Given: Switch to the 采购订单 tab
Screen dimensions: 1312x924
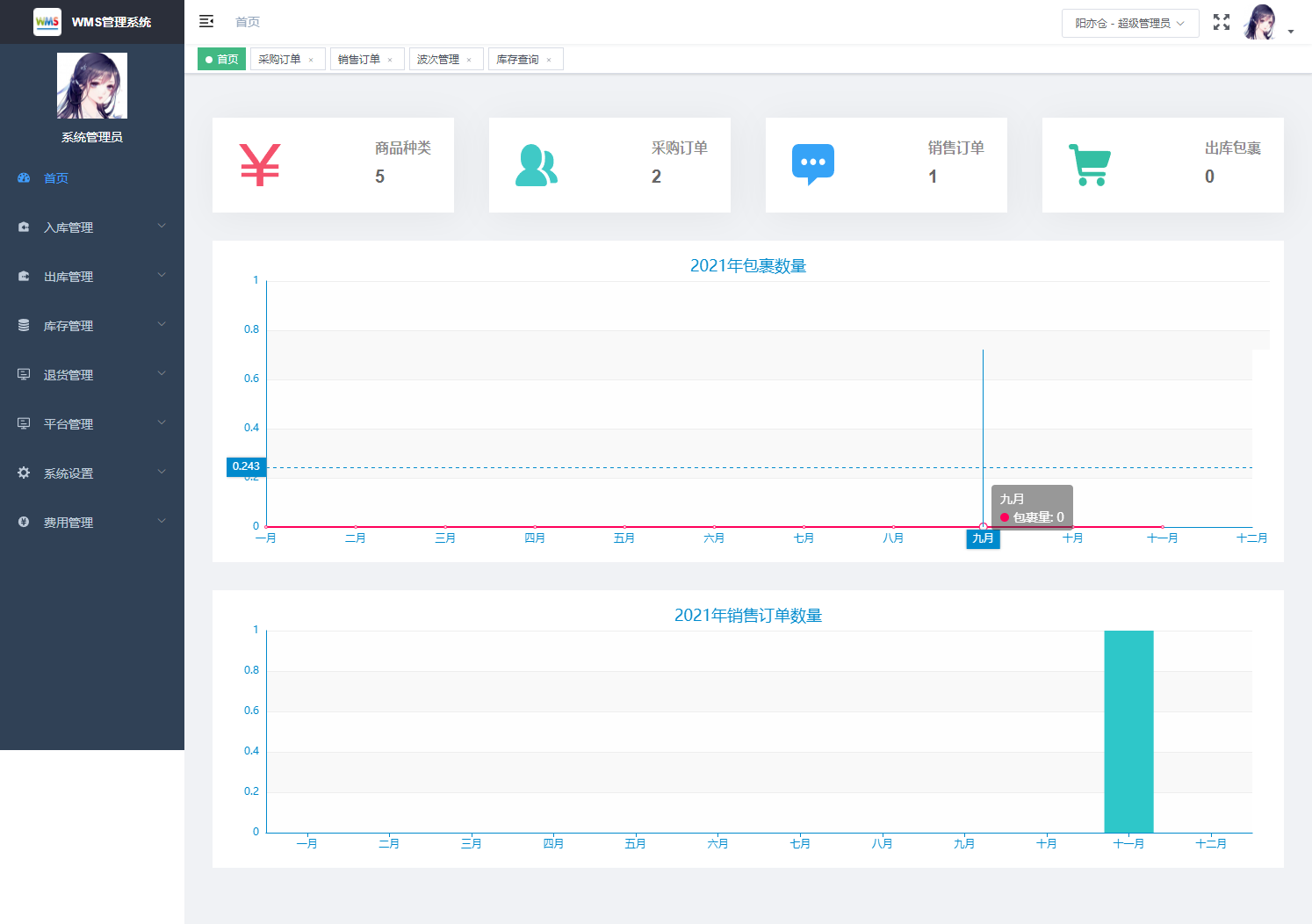Looking at the screenshot, I should (280, 60).
